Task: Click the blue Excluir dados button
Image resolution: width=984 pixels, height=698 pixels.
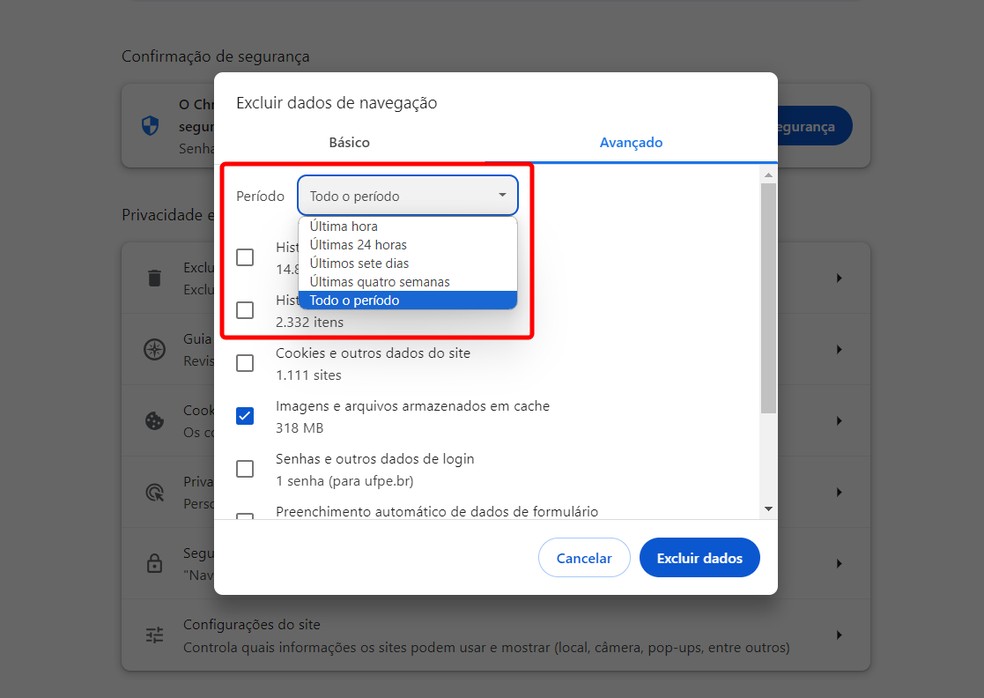Action: [x=699, y=558]
